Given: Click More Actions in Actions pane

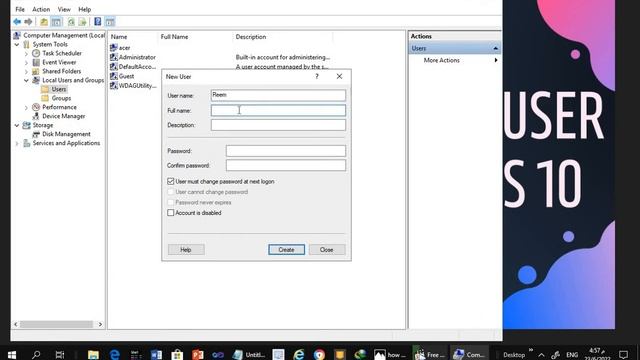Looking at the screenshot, I should (x=442, y=60).
